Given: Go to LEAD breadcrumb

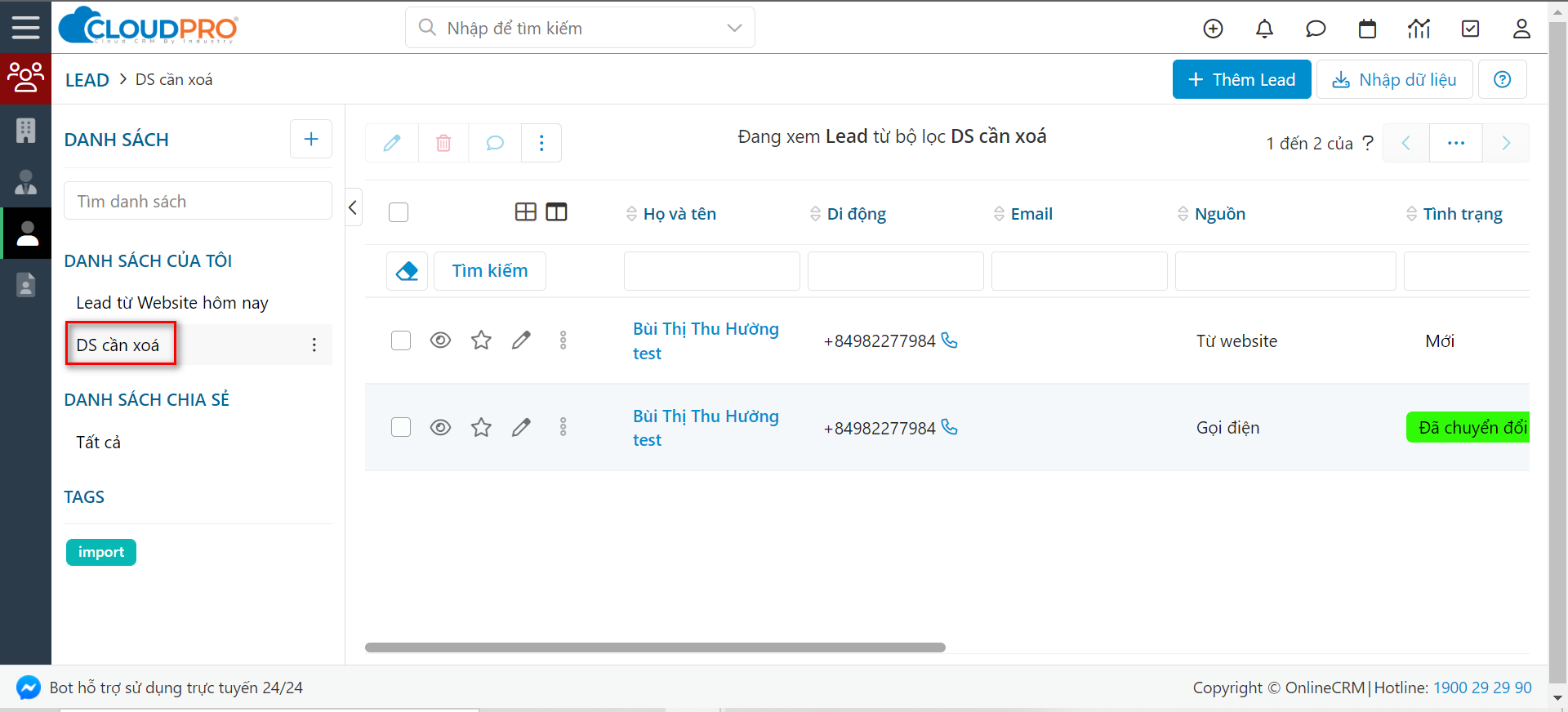Looking at the screenshot, I should 87,80.
